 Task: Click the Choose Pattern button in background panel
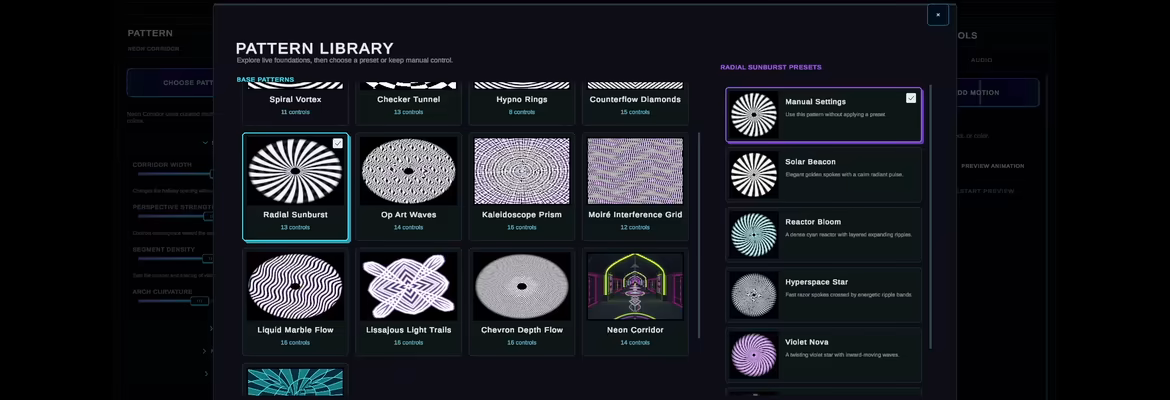coord(170,83)
